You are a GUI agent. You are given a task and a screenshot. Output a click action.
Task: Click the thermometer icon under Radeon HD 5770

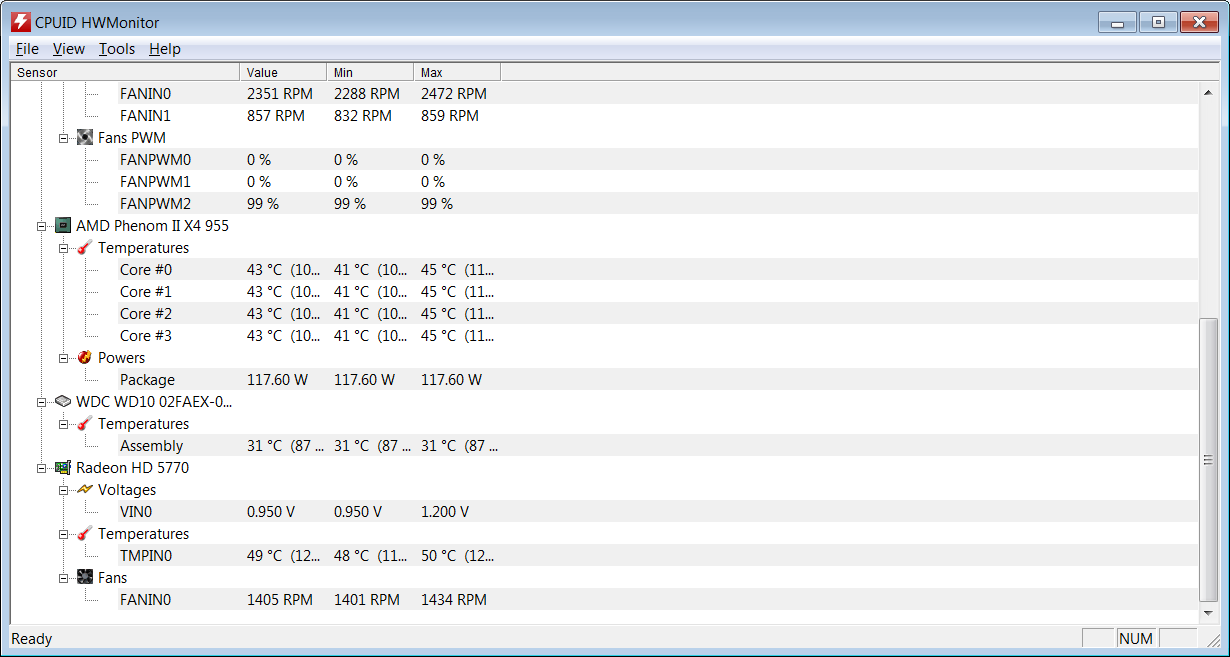[x=85, y=534]
